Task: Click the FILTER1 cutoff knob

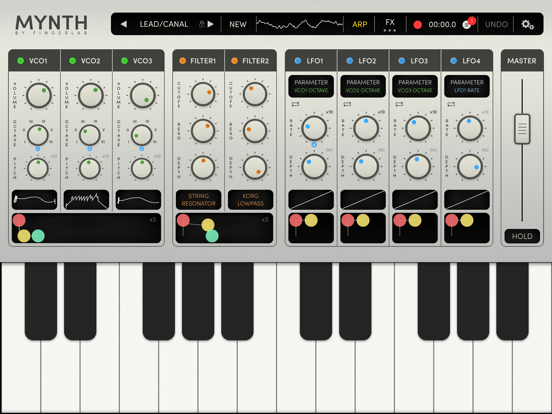Action: point(203,94)
